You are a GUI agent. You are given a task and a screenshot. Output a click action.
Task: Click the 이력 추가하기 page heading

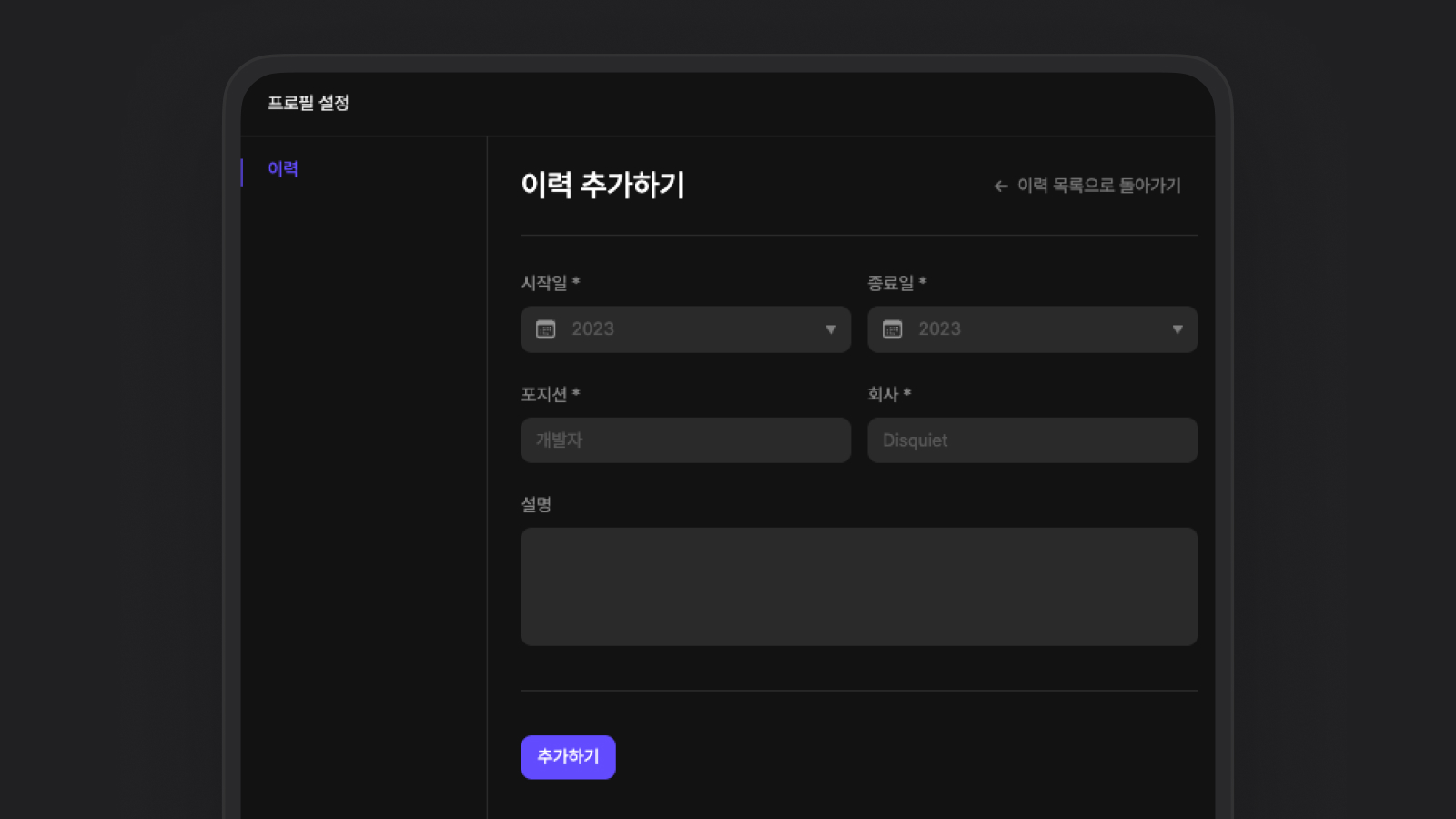pos(603,185)
